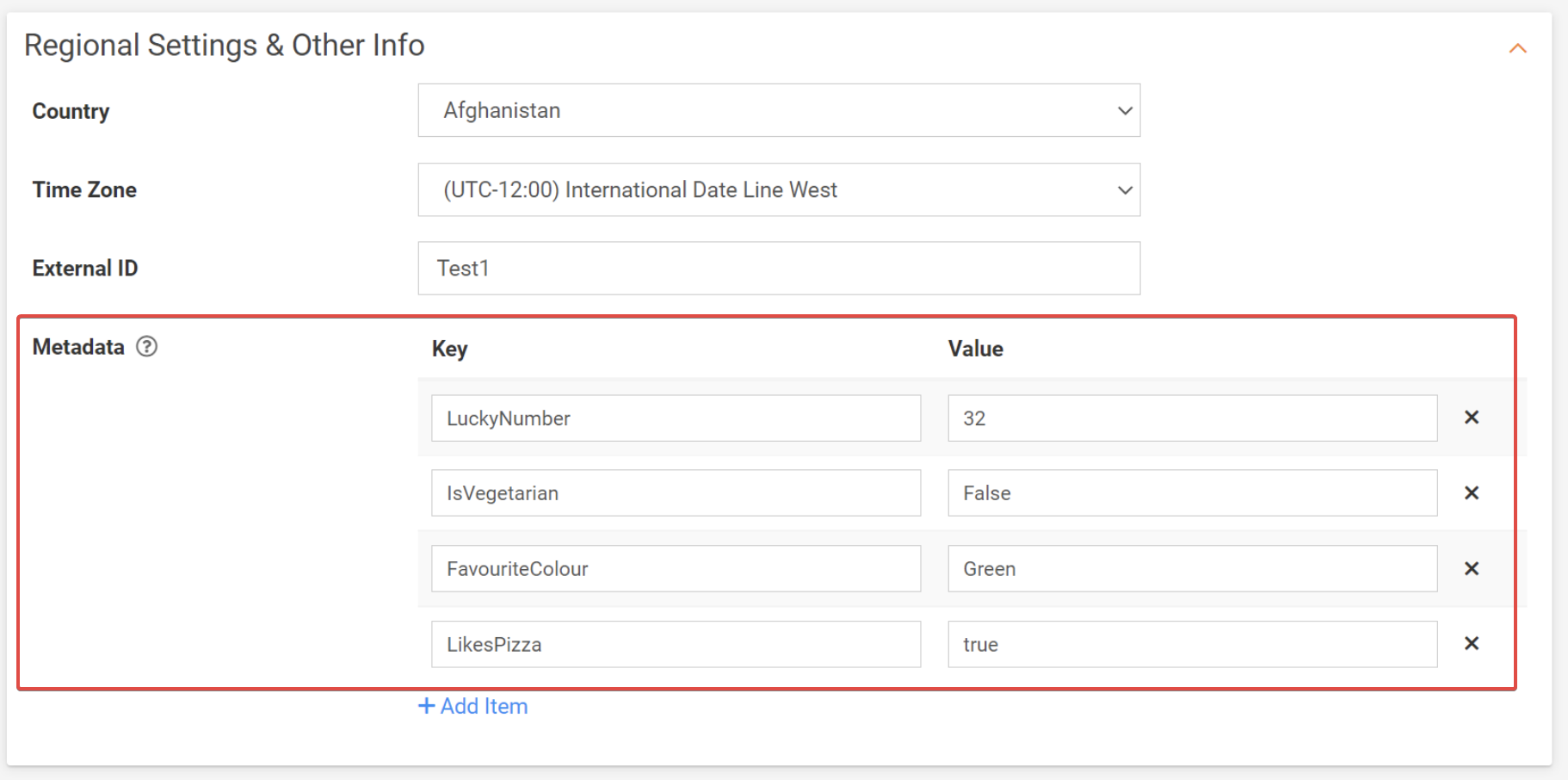Remove the LuckyNumber metadata row
This screenshot has height=780, width=1568.
coord(1472,418)
